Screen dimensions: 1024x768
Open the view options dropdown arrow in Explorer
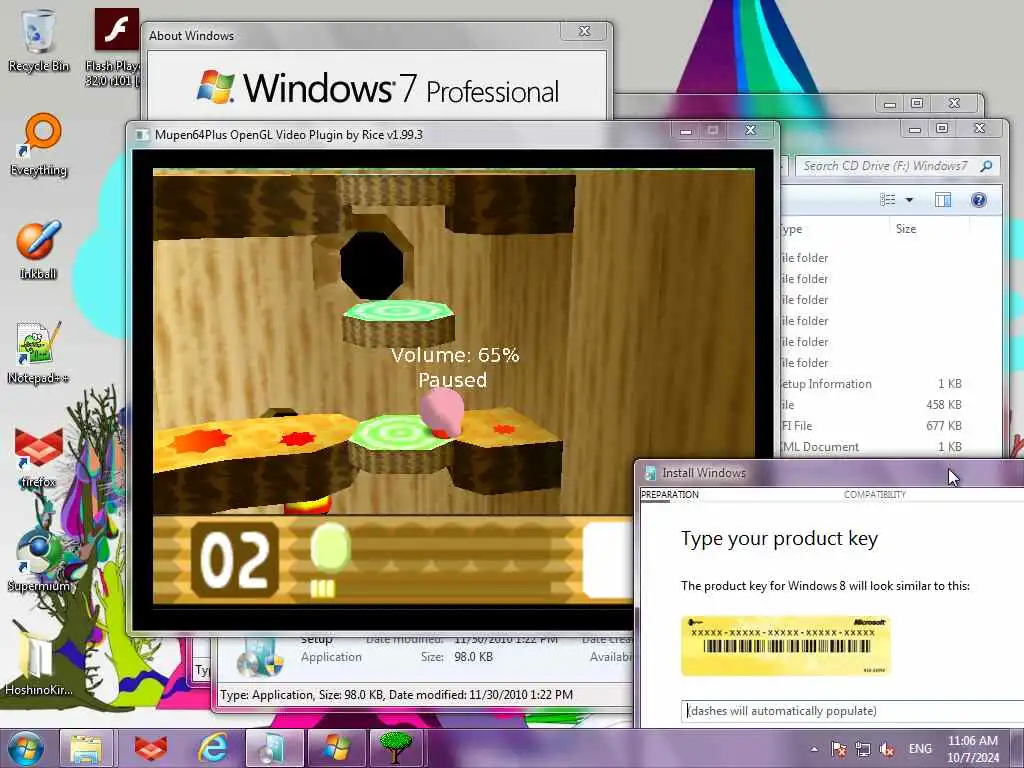tap(909, 200)
